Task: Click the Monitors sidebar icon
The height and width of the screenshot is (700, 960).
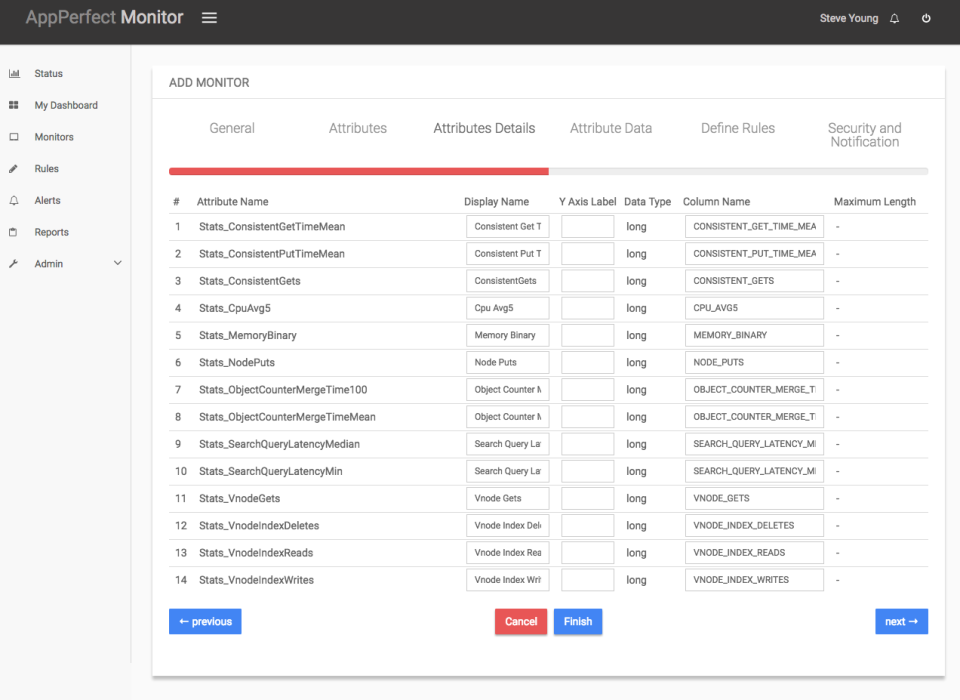Action: [x=14, y=136]
